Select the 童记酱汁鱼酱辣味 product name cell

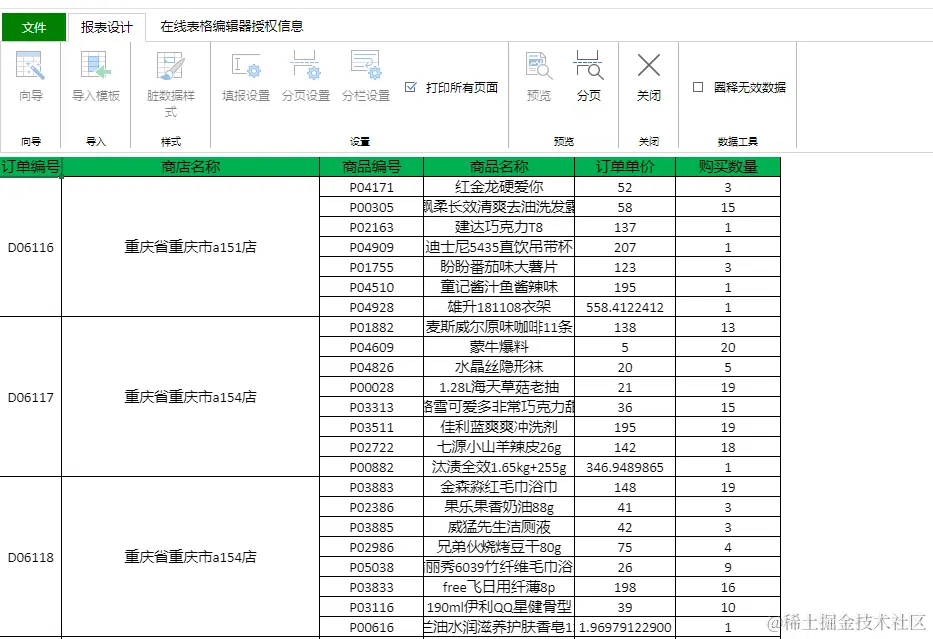(499, 287)
